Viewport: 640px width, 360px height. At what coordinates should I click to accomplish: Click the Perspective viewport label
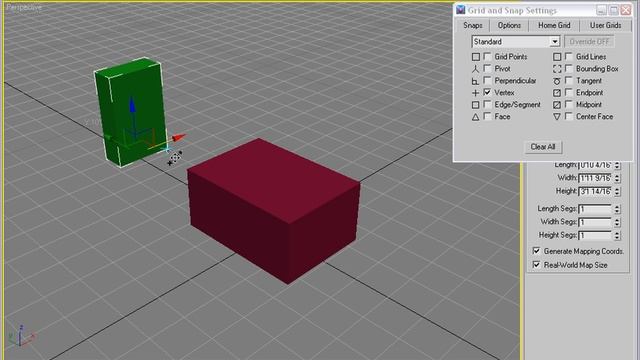[24, 7]
